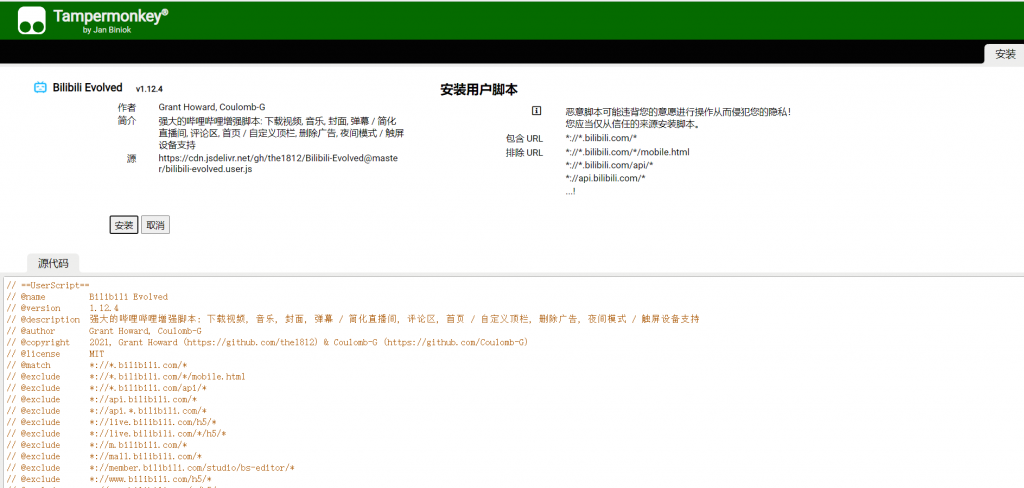
Task: Click the '// @description' code line
Action: (x=353, y=319)
